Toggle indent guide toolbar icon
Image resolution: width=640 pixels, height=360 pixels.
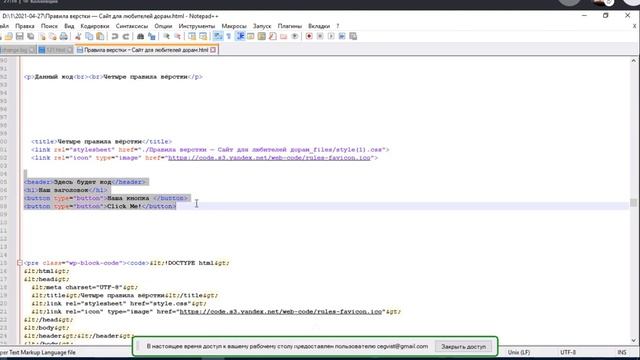(240, 36)
